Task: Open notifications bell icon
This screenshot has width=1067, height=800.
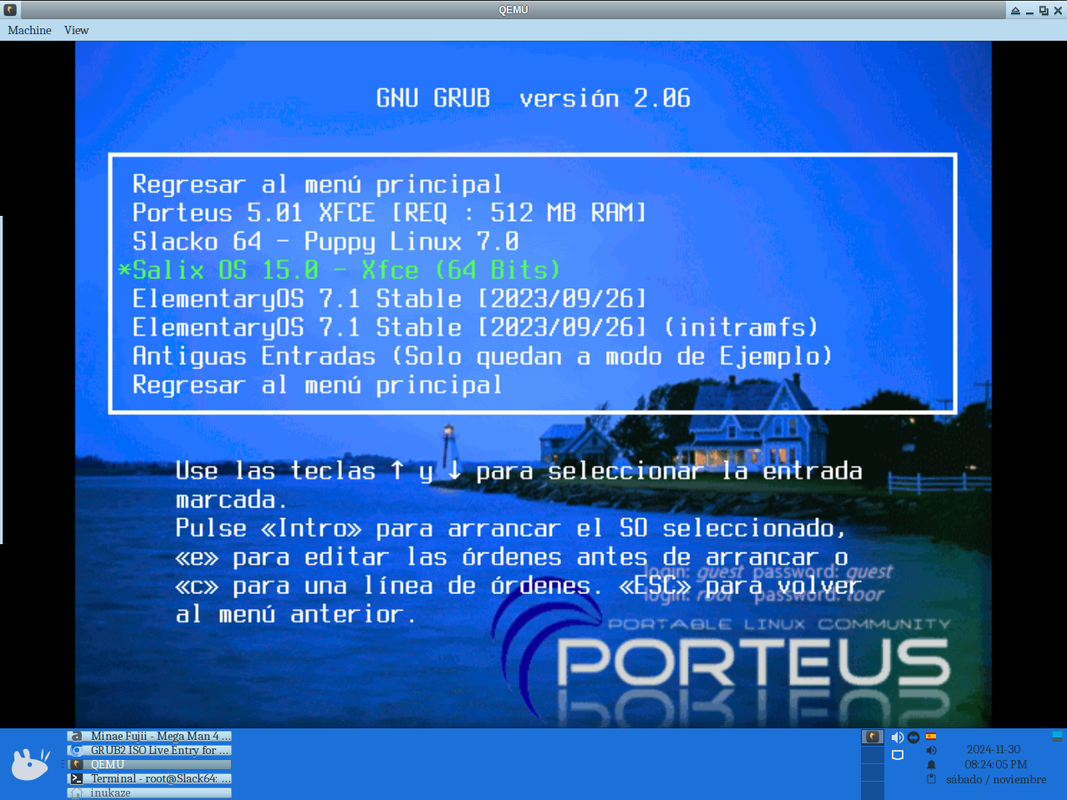Action: [x=931, y=765]
